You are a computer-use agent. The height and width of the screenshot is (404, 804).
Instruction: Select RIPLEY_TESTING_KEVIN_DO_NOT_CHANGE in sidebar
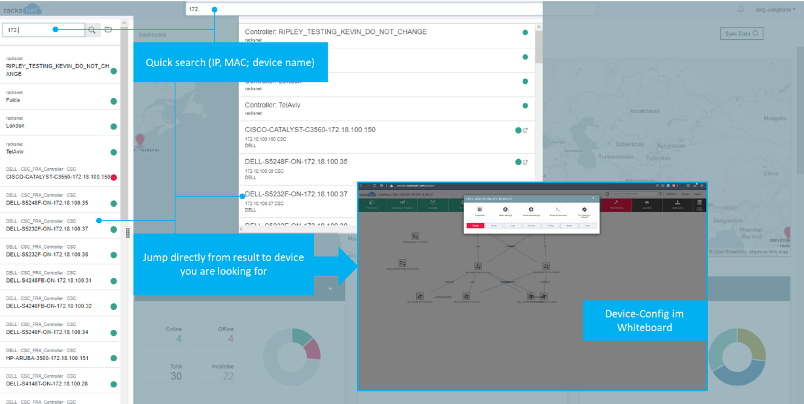click(60, 68)
